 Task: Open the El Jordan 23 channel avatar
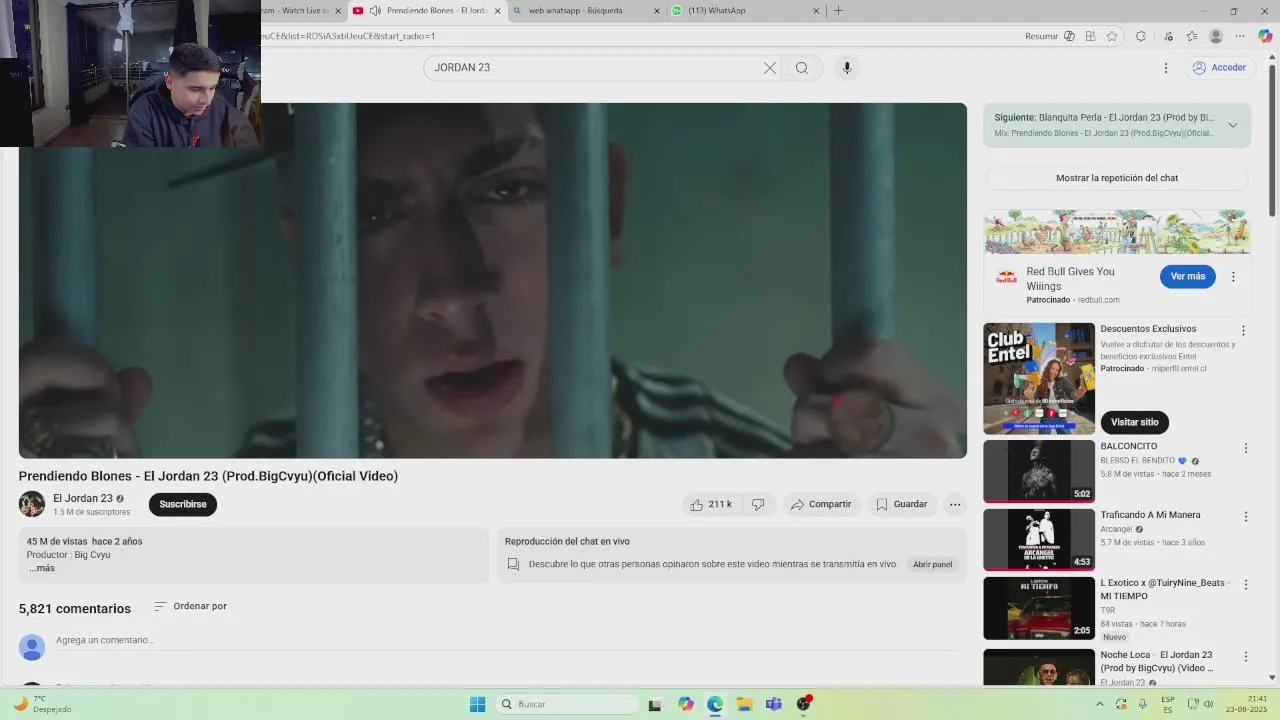(32, 504)
